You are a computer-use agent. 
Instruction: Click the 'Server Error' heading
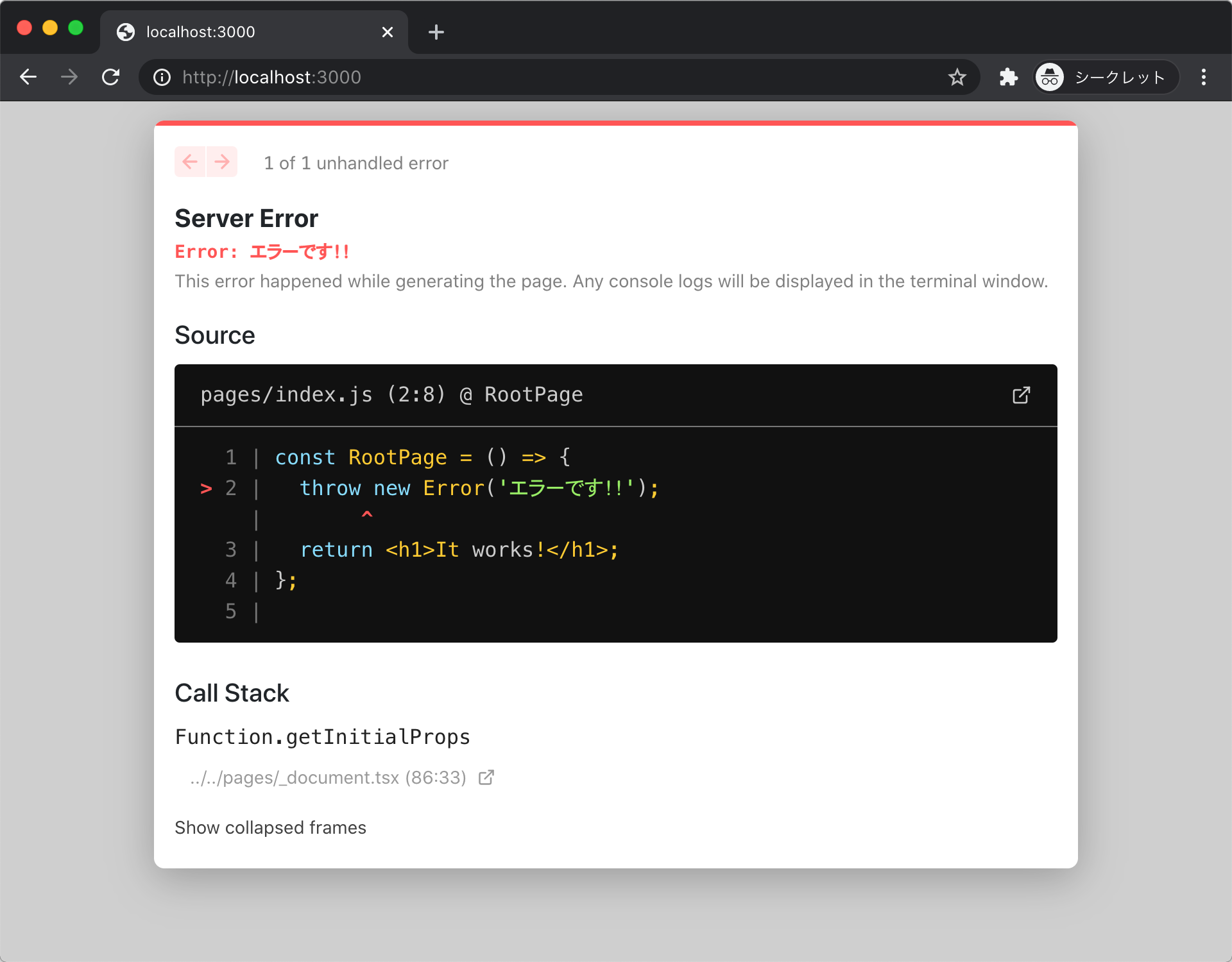point(246,219)
